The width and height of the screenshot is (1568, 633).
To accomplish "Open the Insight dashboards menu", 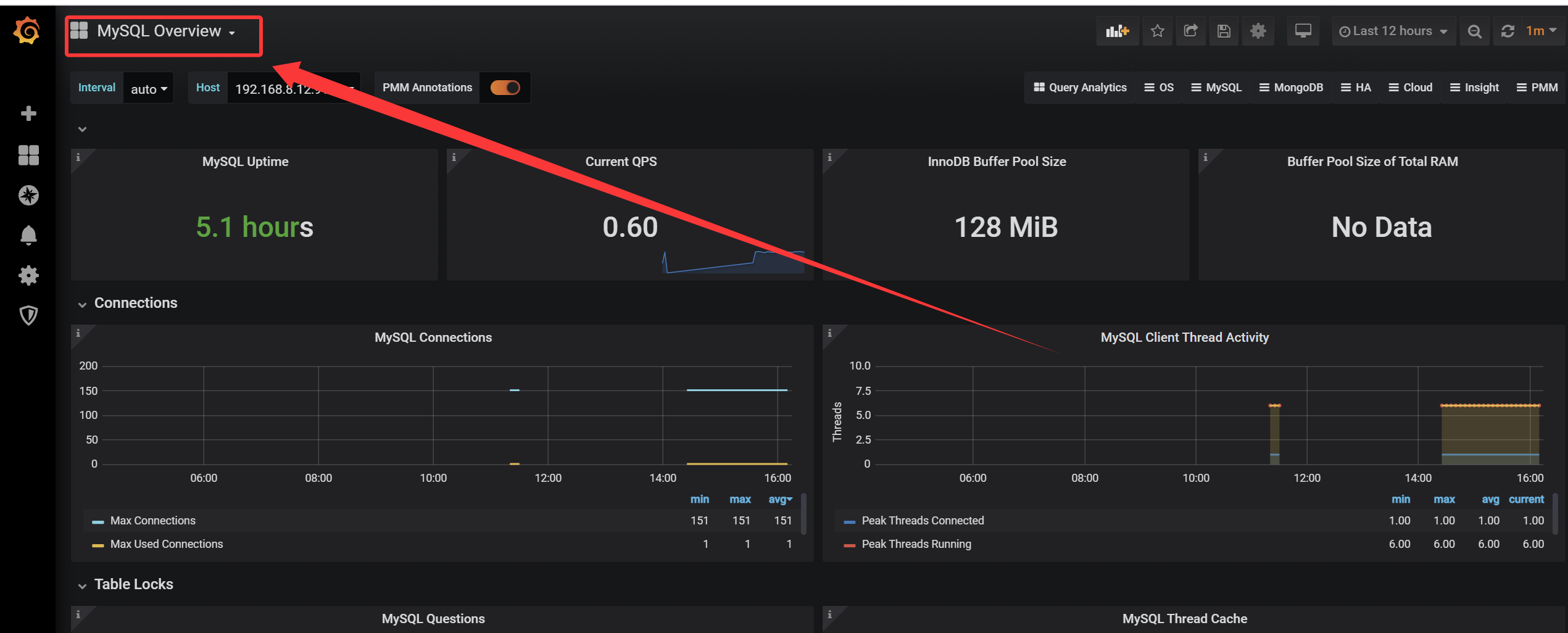I will pyautogui.click(x=1474, y=88).
